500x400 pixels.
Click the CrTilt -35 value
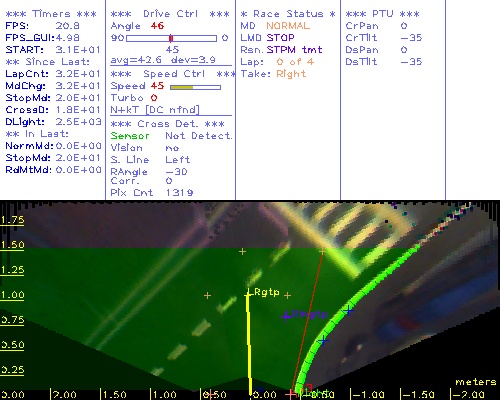pos(411,38)
